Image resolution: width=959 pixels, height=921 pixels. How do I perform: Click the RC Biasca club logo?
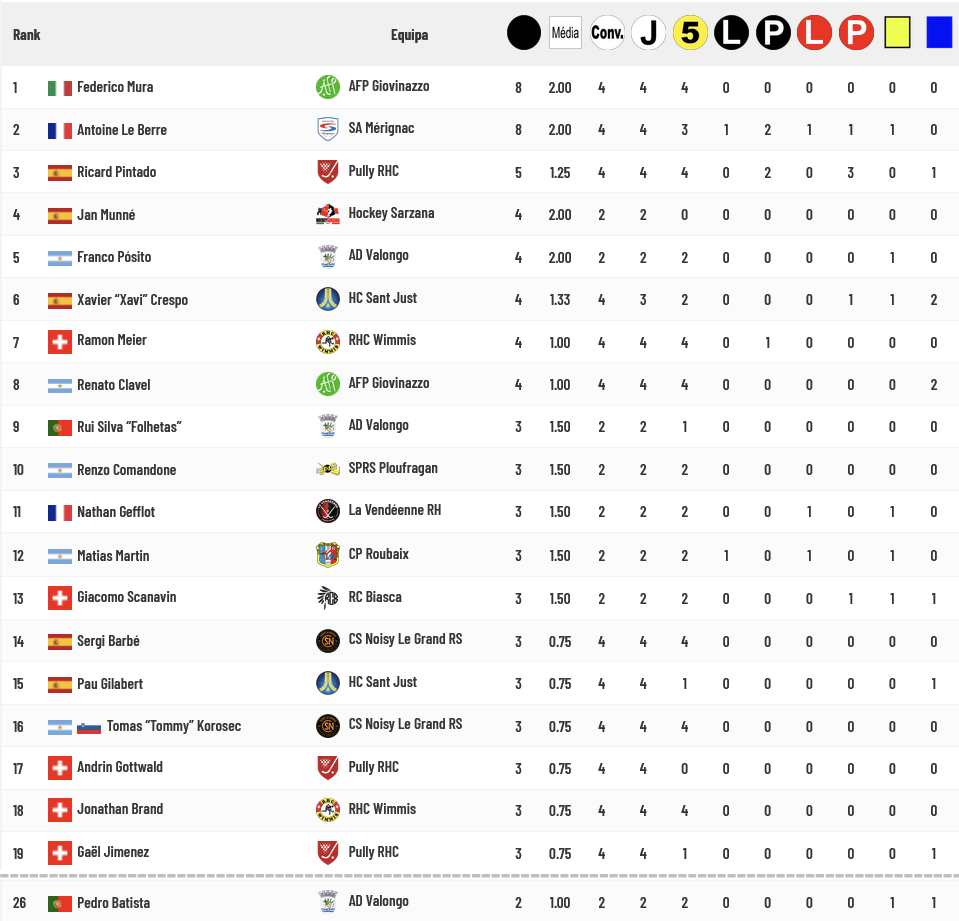click(x=327, y=597)
